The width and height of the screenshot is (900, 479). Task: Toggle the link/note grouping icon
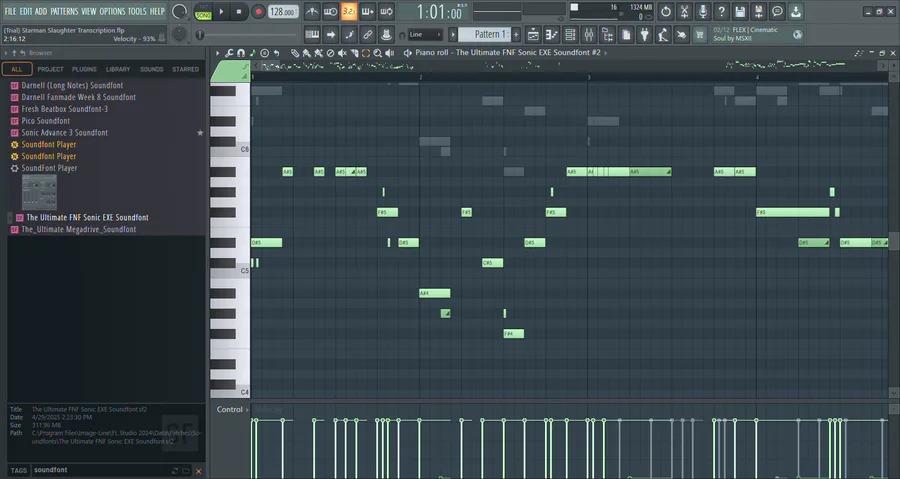[x=367, y=35]
